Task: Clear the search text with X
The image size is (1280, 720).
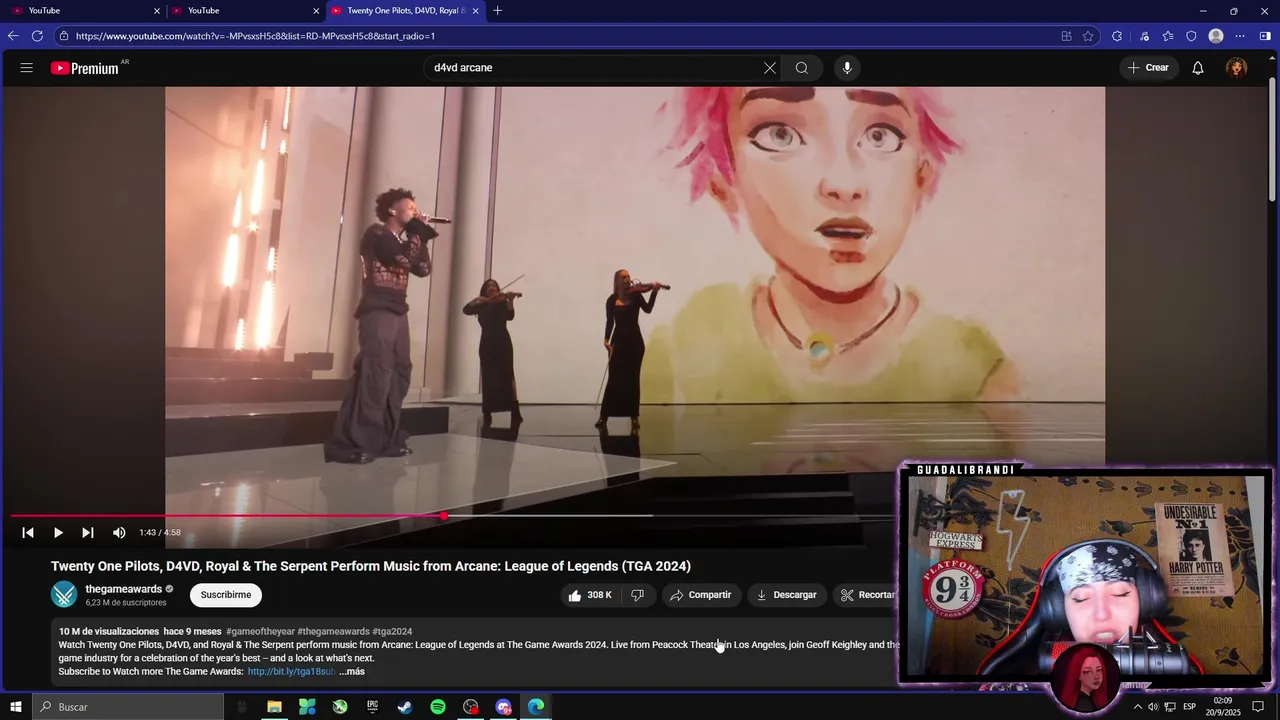Action: click(769, 68)
